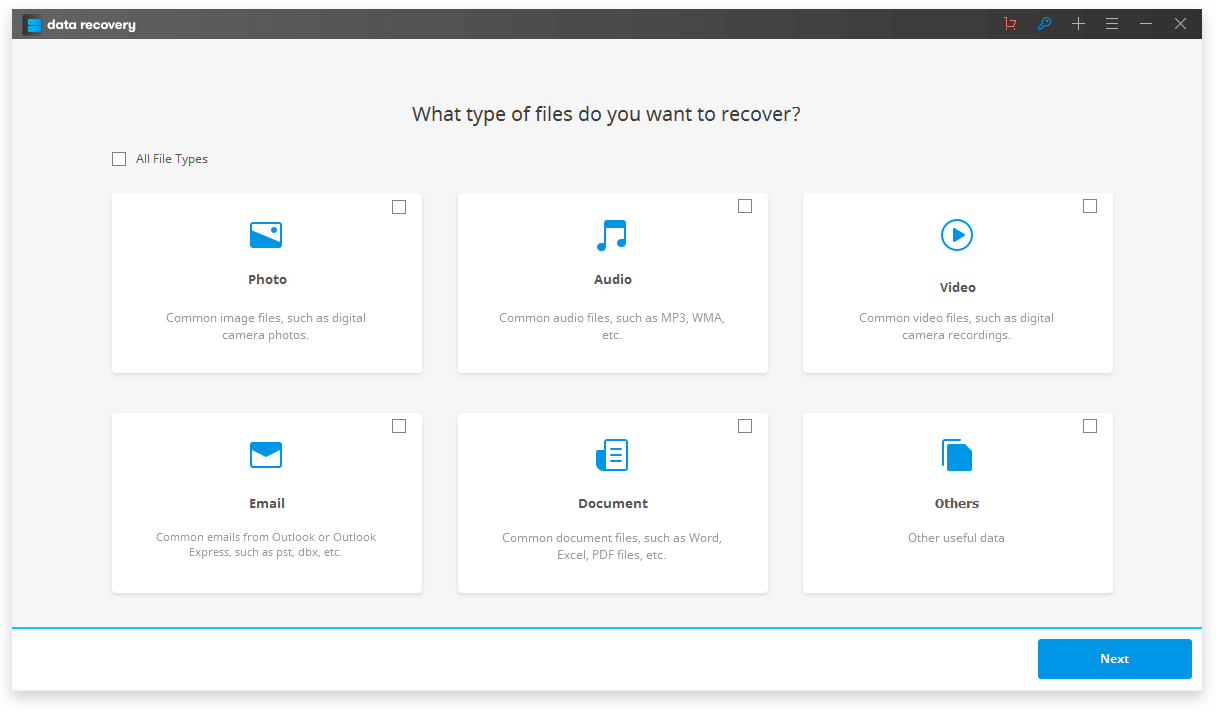
Task: Click the Audio music note icon
Action: point(612,236)
